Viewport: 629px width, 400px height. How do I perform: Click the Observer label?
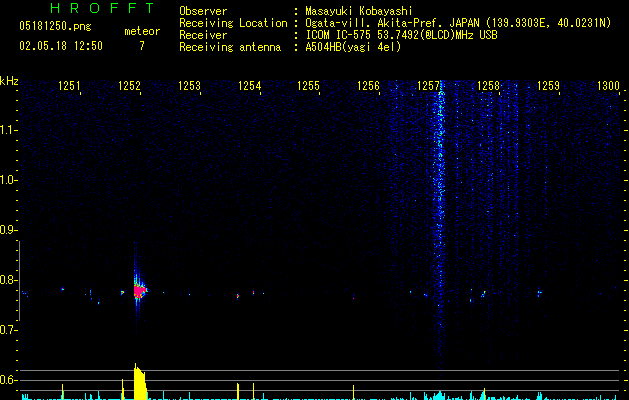203,11
